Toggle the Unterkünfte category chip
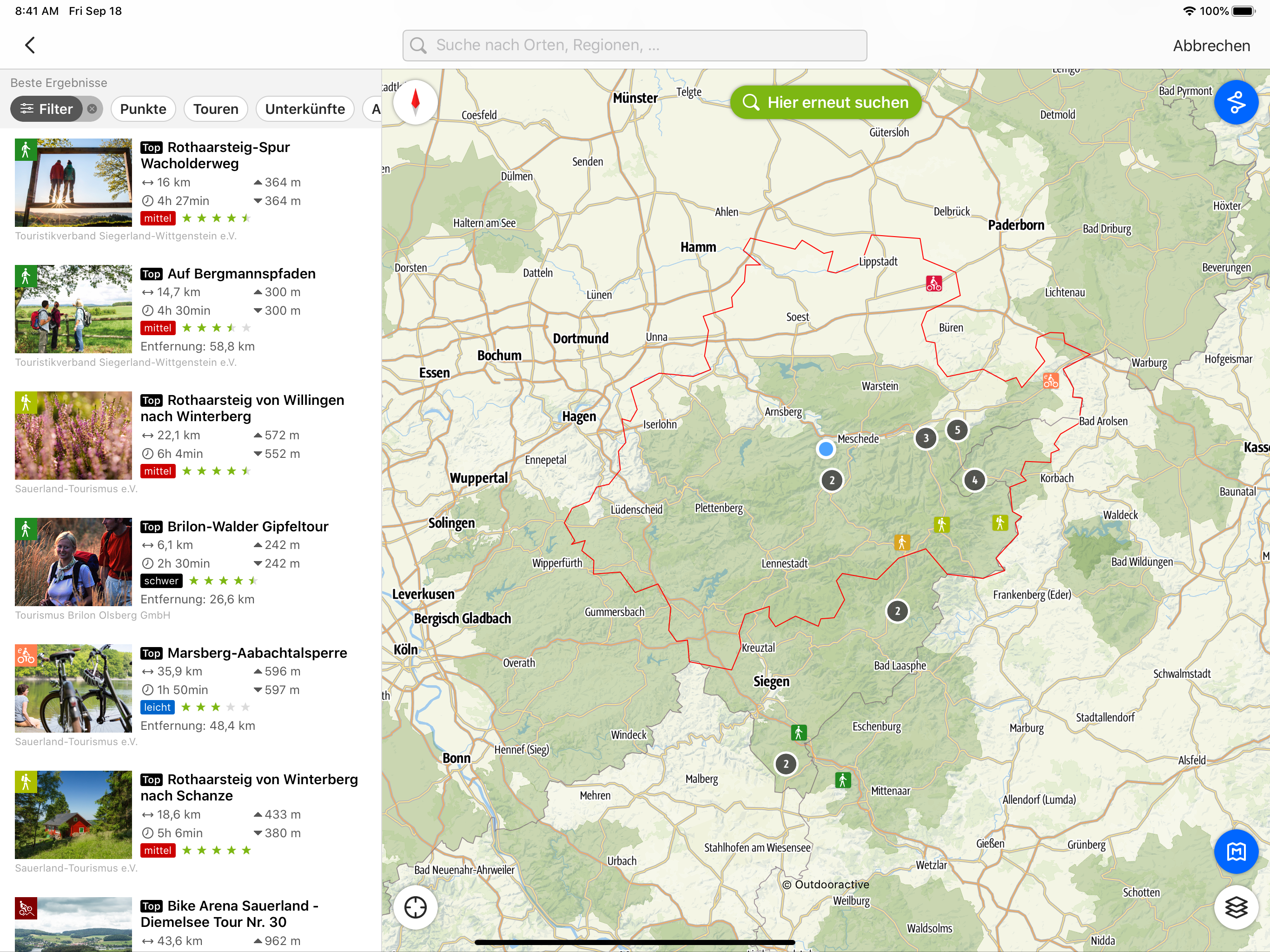 (x=305, y=109)
